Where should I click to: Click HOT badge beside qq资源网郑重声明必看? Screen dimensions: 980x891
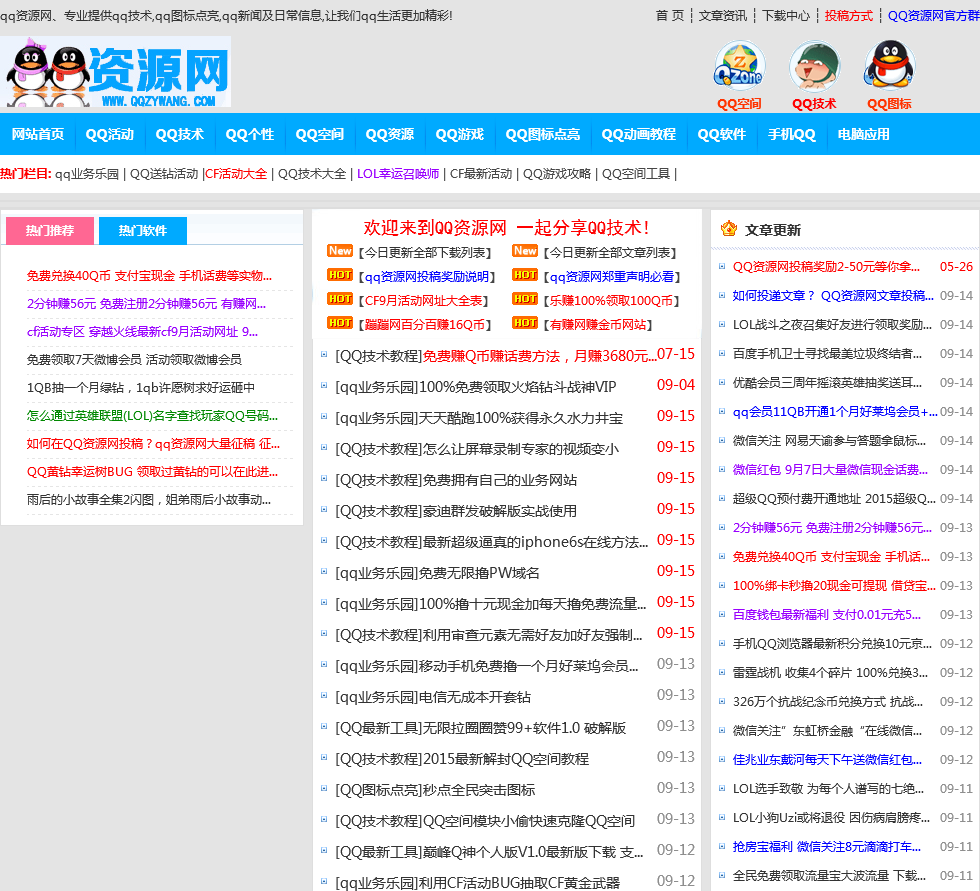[x=525, y=275]
